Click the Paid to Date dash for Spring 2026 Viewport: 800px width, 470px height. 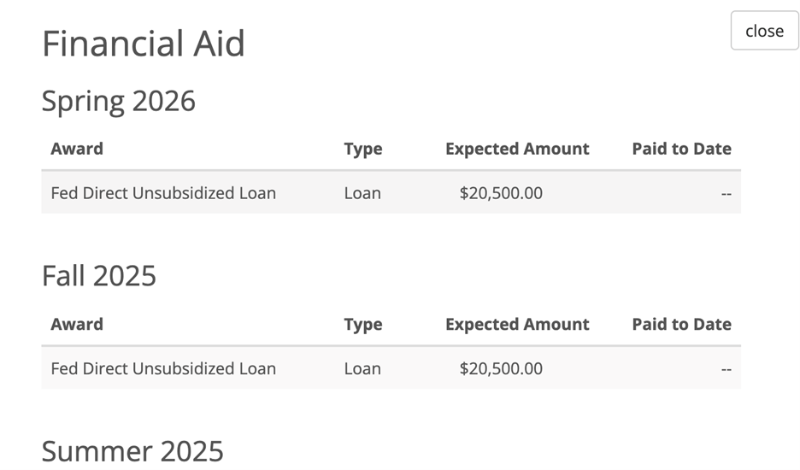726,193
